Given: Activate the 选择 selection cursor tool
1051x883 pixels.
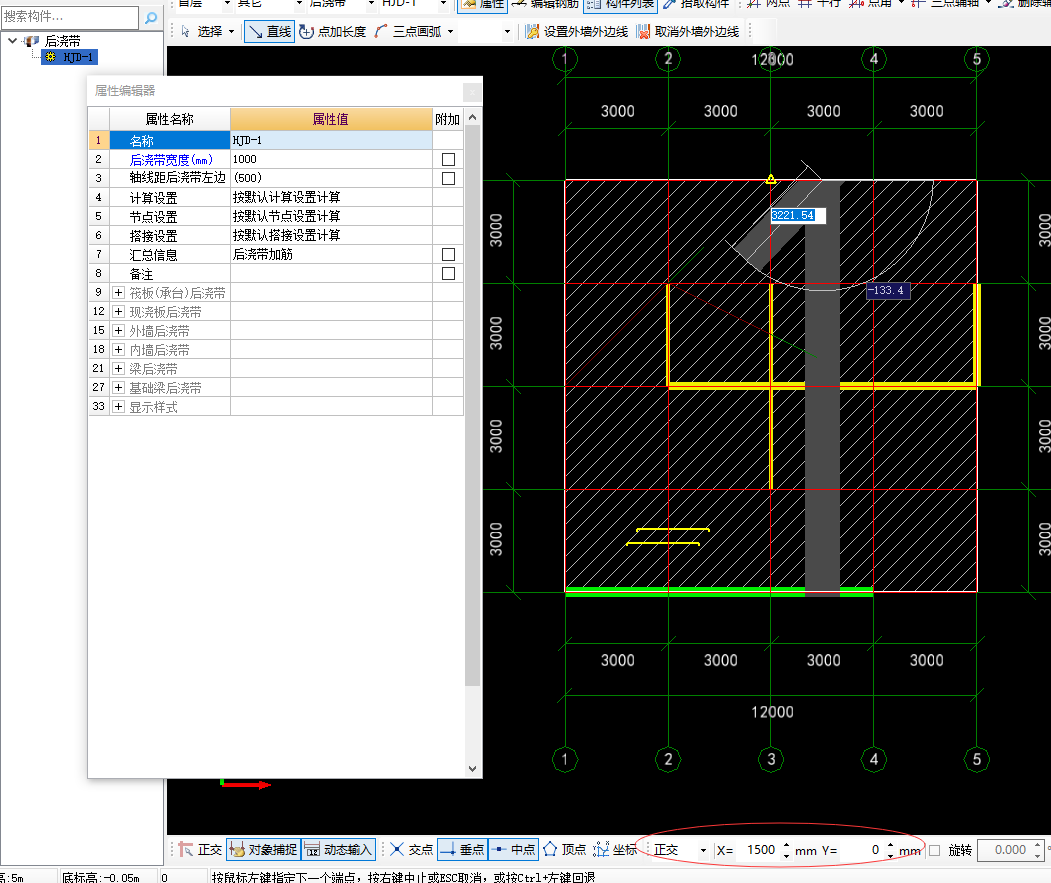Looking at the screenshot, I should coord(202,32).
